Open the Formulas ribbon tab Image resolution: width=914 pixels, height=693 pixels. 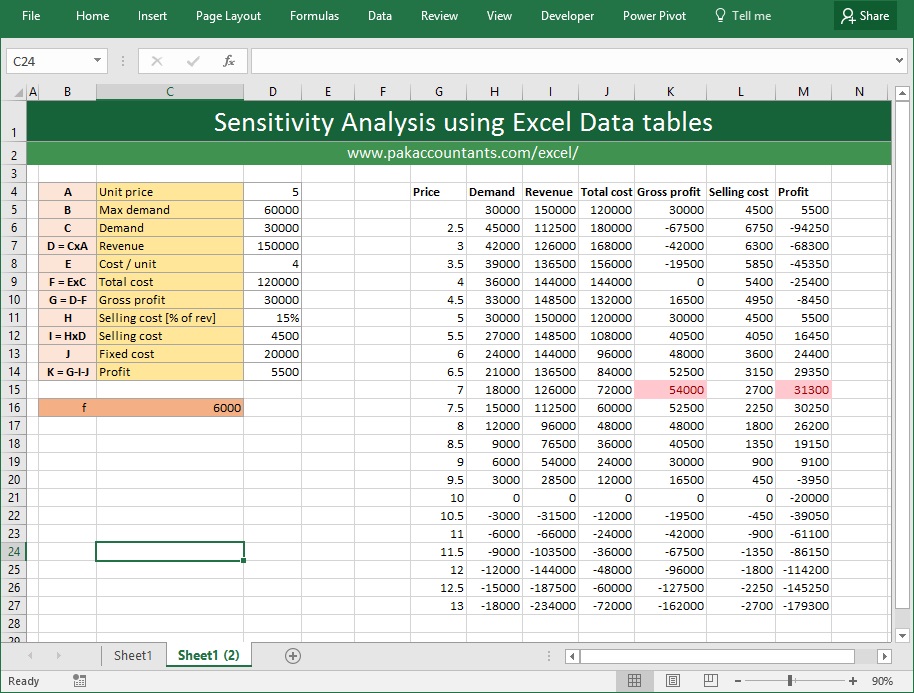(314, 16)
